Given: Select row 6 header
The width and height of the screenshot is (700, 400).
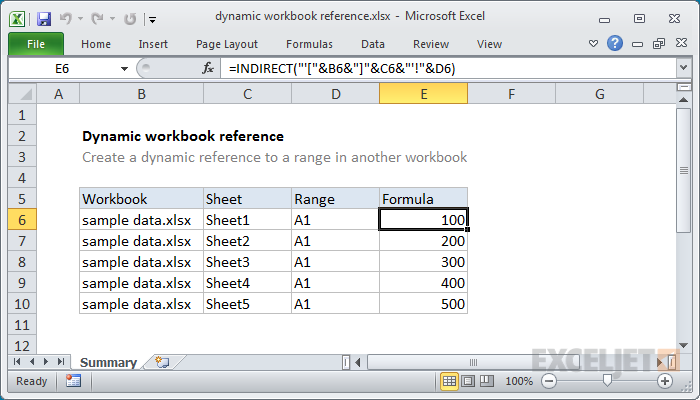Looking at the screenshot, I should tap(22, 220).
